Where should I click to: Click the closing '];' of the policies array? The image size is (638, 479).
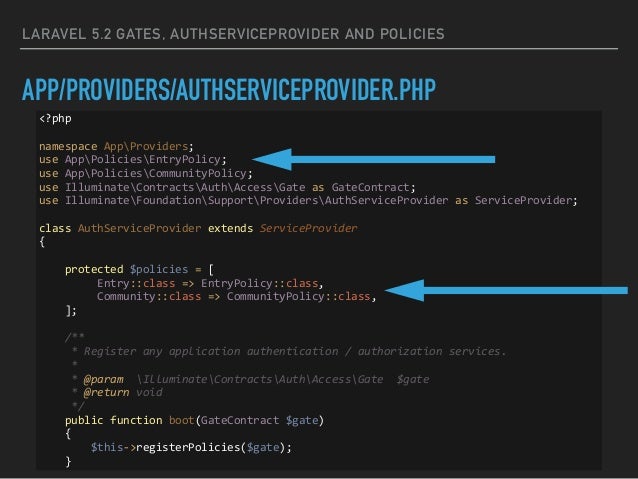[x=71, y=311]
